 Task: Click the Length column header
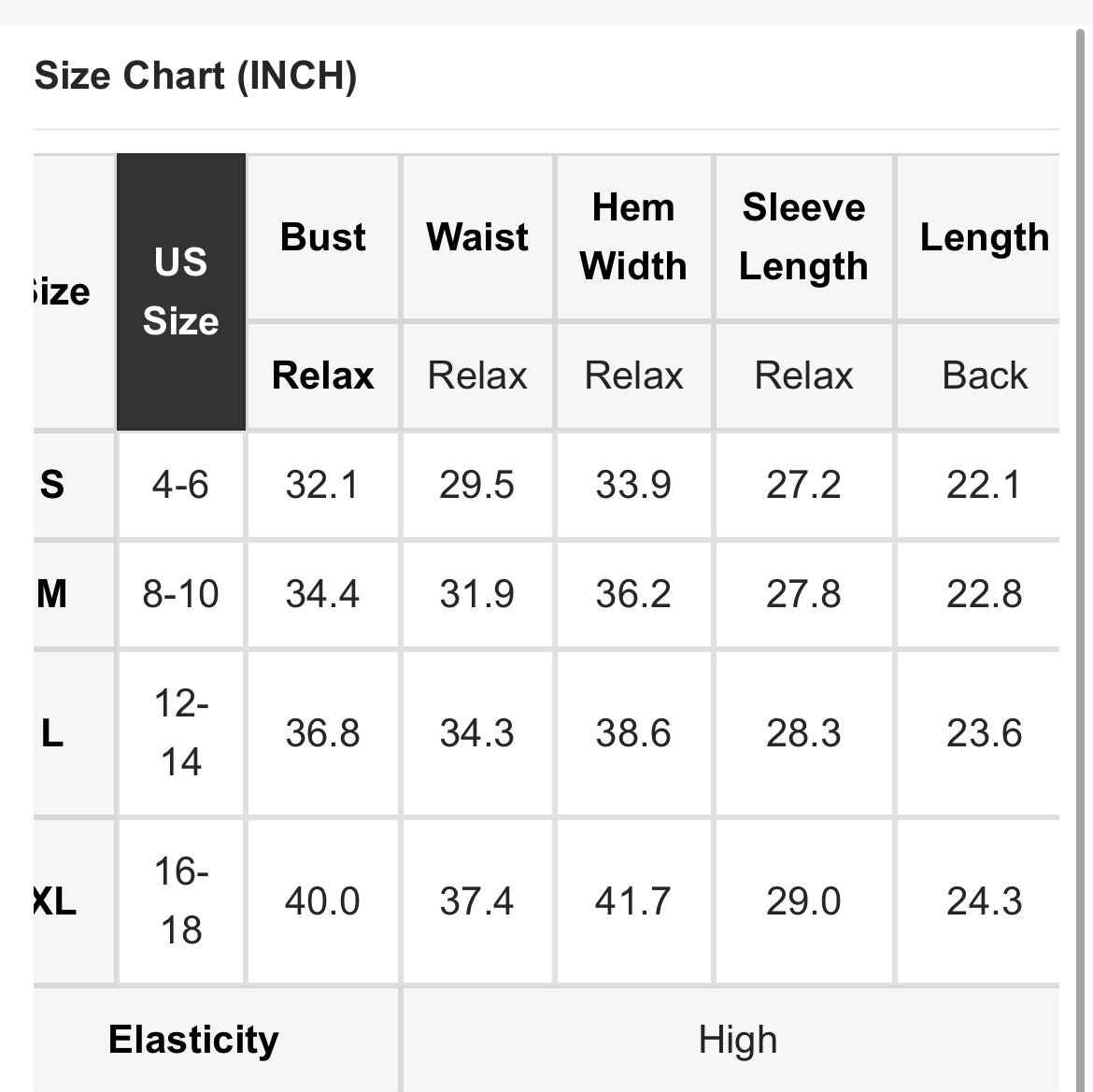click(x=984, y=237)
